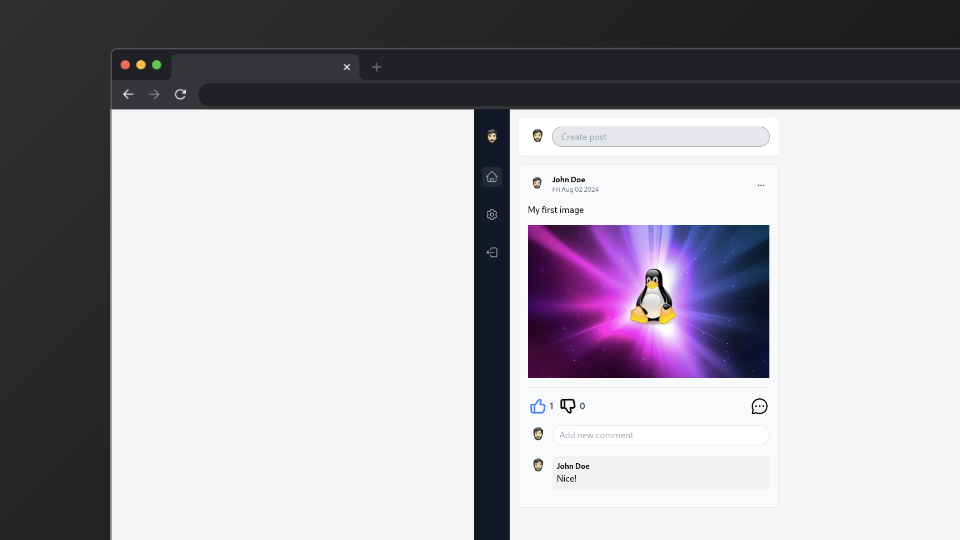This screenshot has height=540, width=960.
Task: Click John Doe post author name
Action: [569, 179]
